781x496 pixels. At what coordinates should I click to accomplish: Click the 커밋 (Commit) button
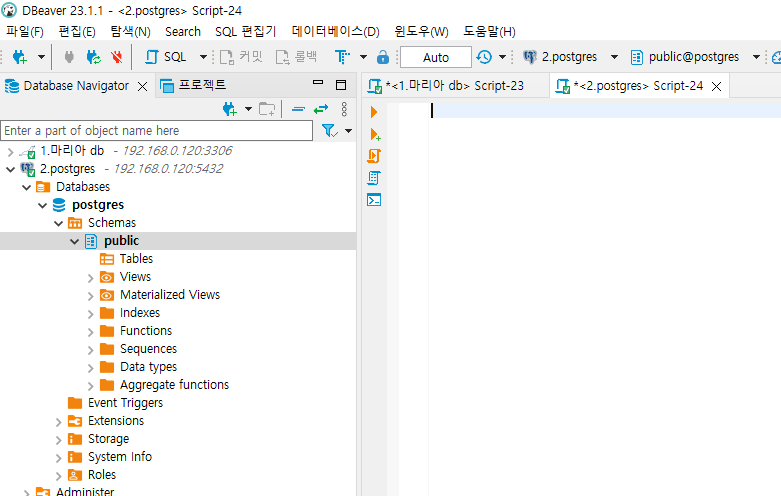(242, 57)
